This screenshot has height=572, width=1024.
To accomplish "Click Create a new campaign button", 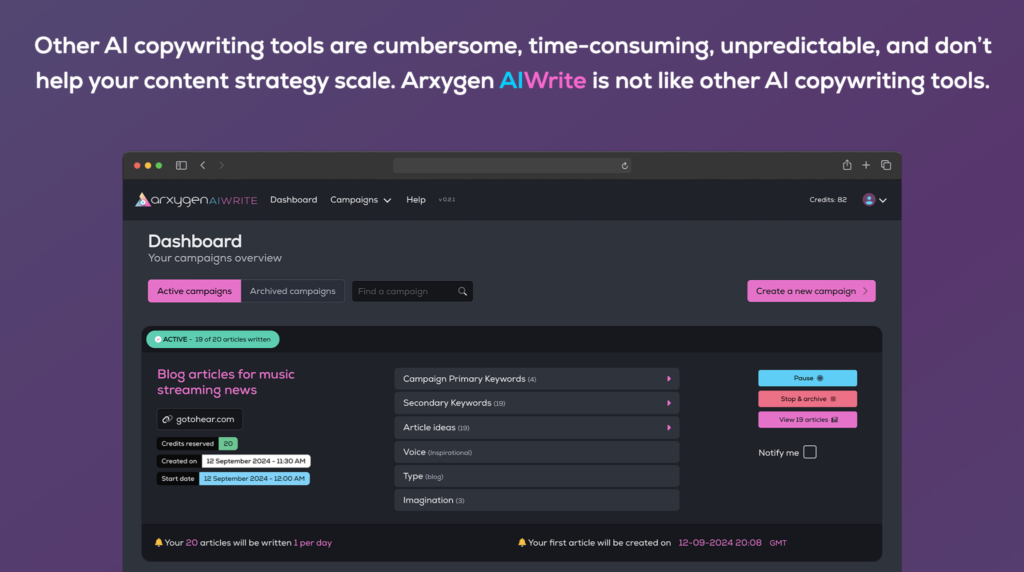I will [811, 291].
